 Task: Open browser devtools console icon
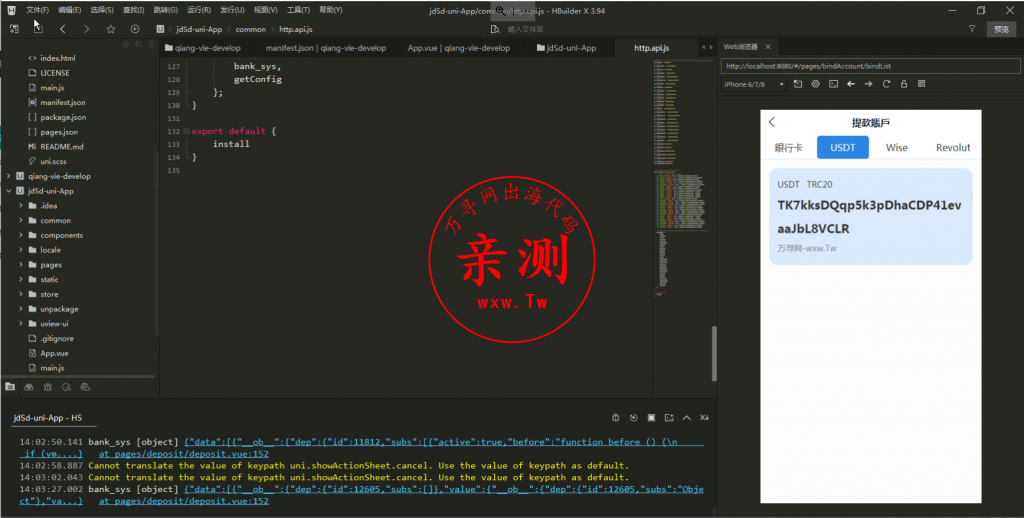[x=832, y=84]
